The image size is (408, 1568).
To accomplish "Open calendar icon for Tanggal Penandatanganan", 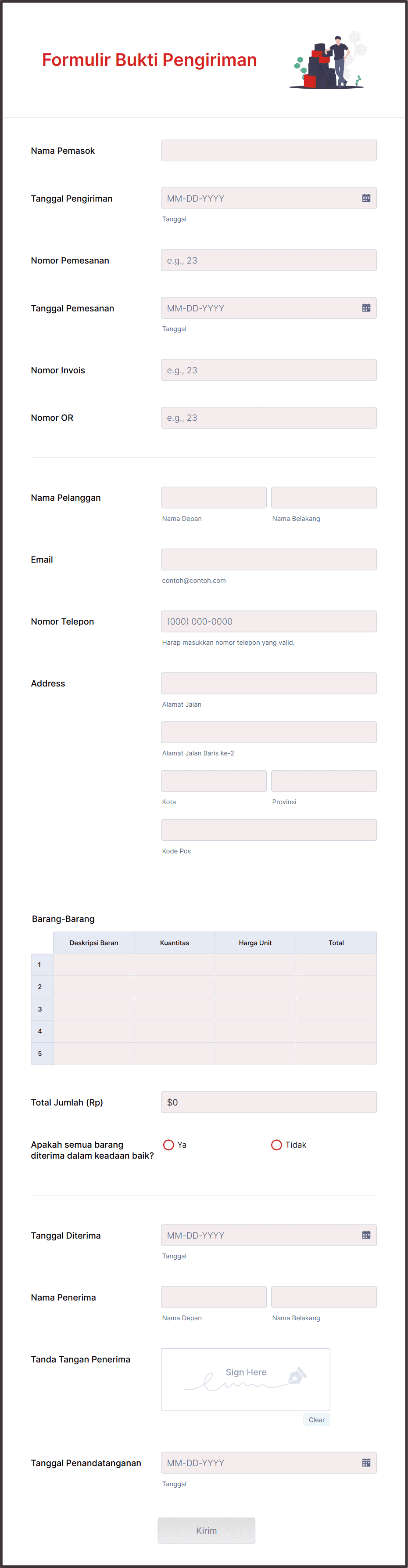I will pos(366,1463).
